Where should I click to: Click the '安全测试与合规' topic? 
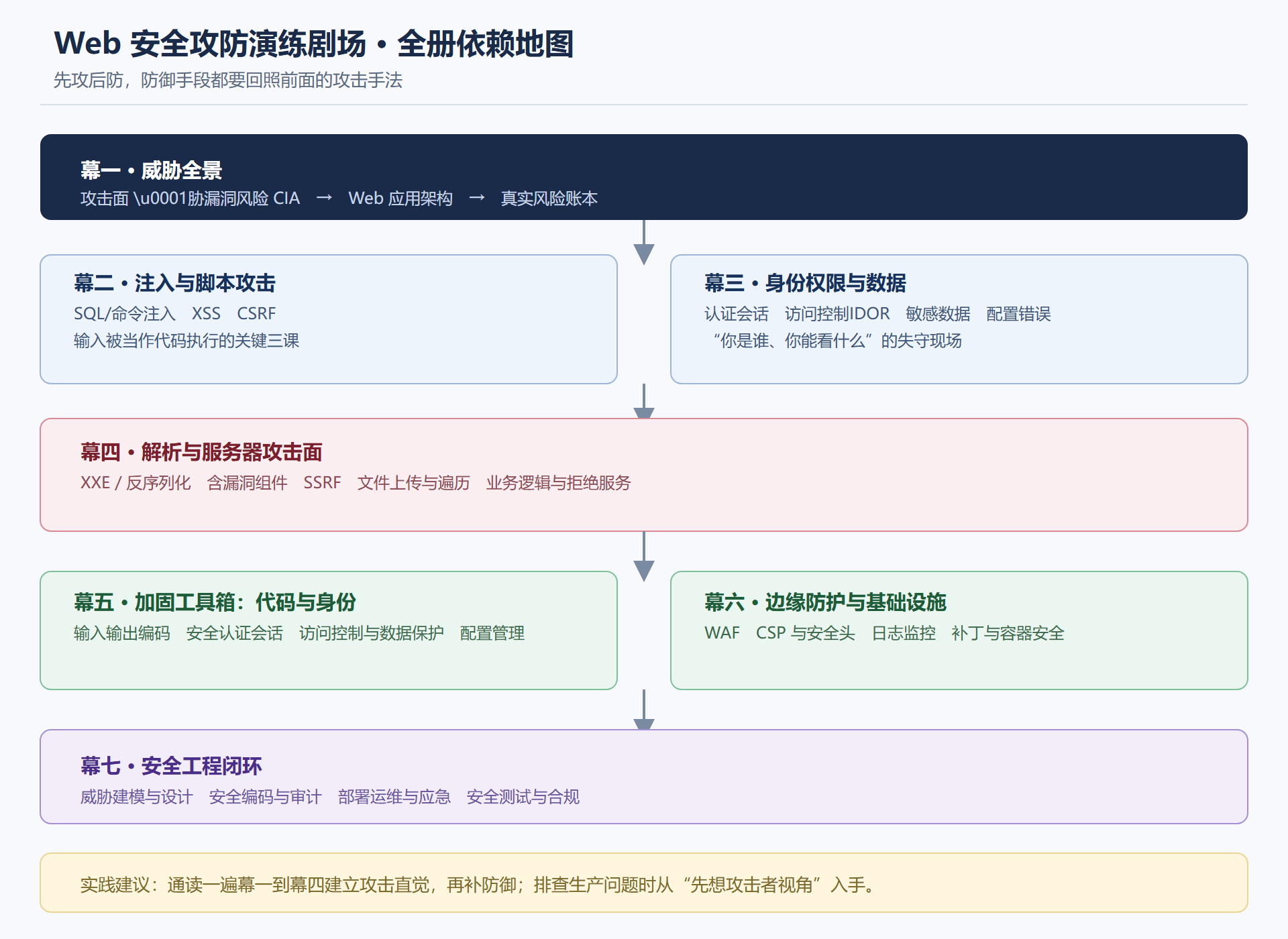point(523,797)
